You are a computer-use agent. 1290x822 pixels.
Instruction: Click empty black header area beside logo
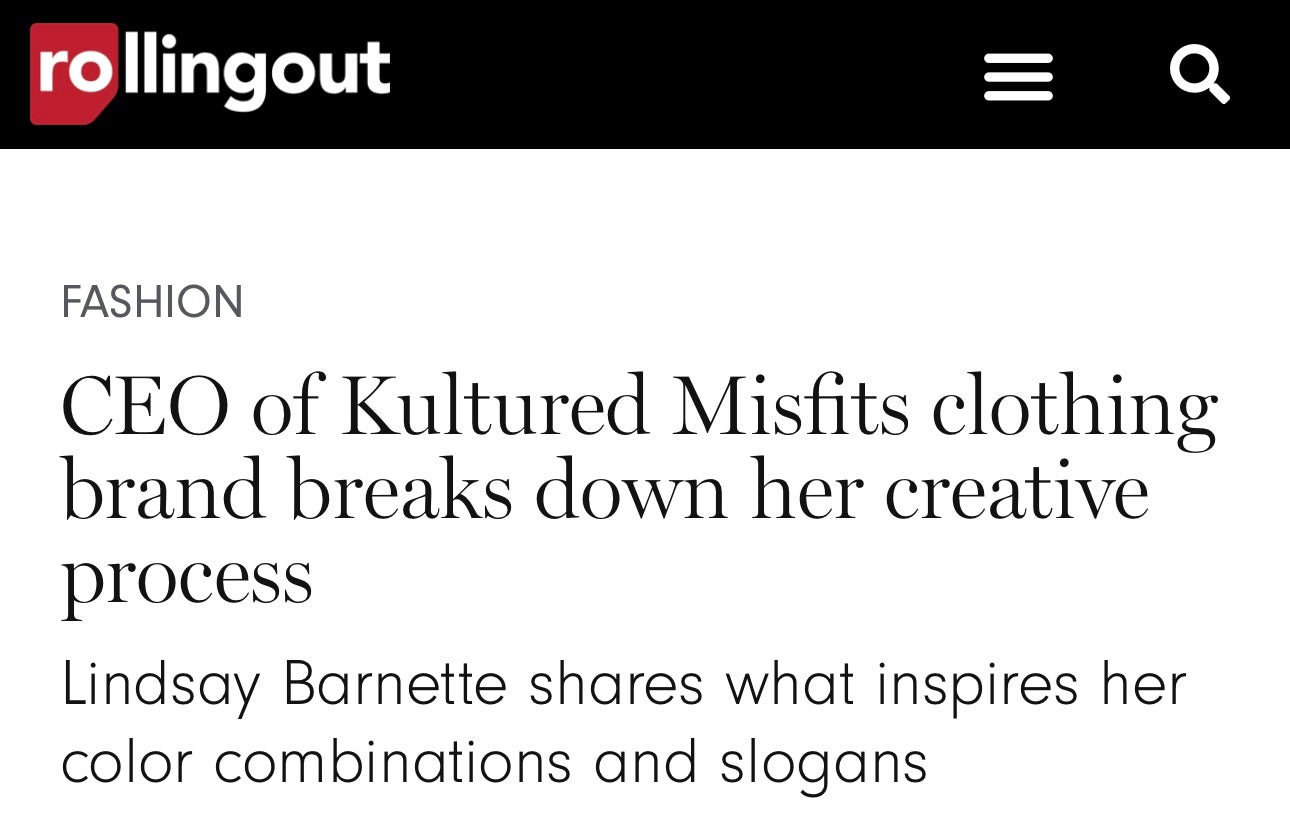pyautogui.click(x=680, y=75)
